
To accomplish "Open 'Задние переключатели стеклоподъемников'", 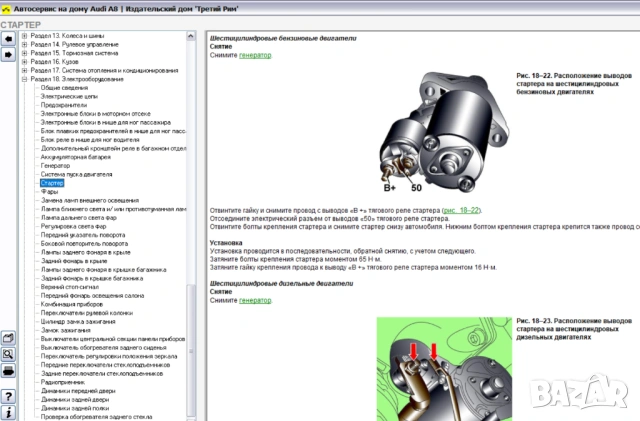I will coord(102,374).
